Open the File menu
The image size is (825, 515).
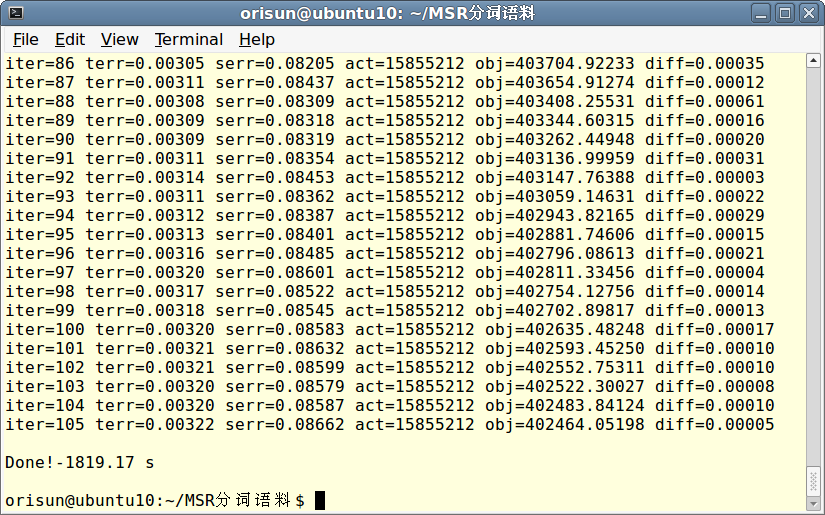[x=25, y=39]
